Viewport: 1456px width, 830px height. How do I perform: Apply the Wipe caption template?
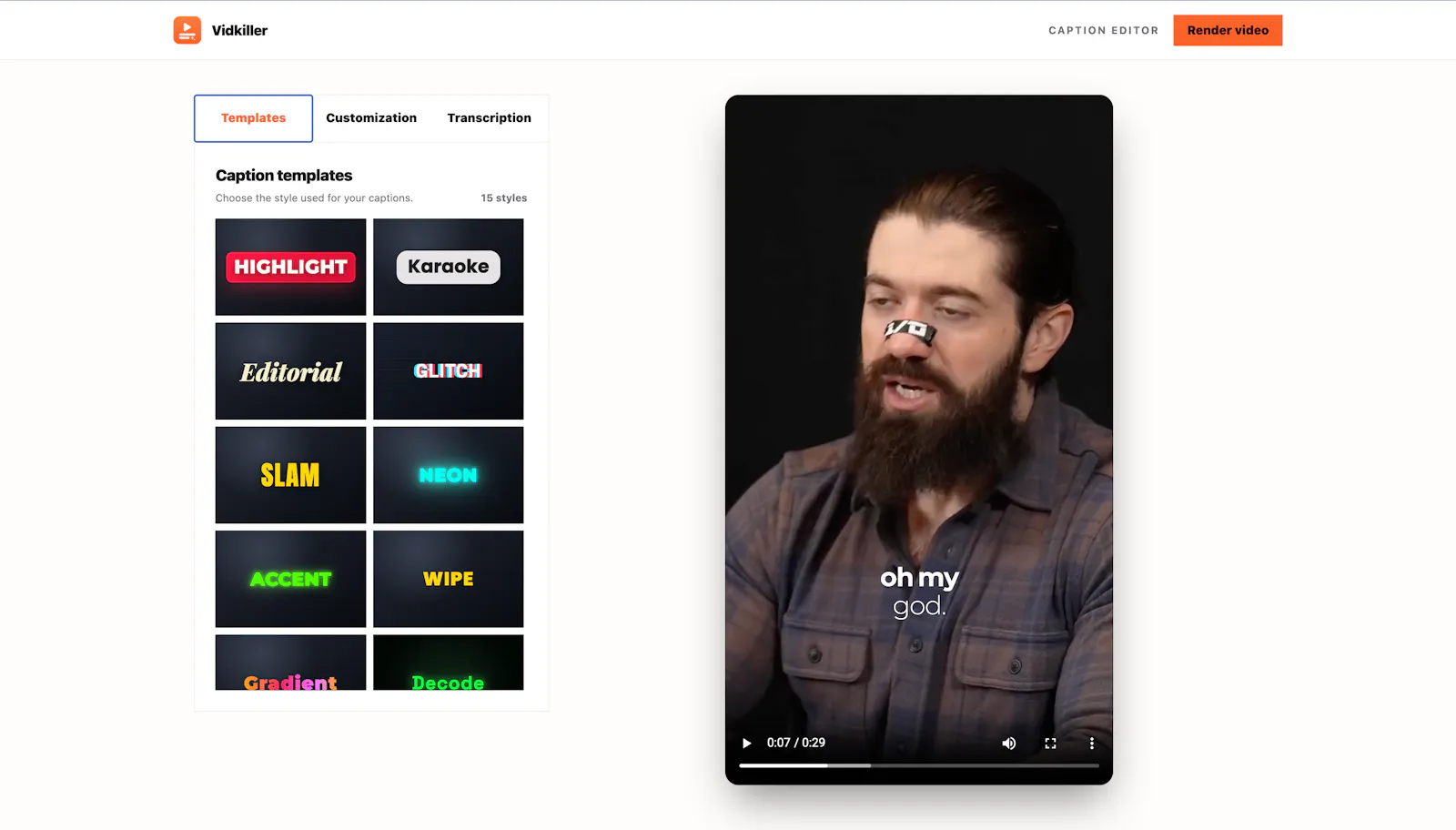[448, 579]
